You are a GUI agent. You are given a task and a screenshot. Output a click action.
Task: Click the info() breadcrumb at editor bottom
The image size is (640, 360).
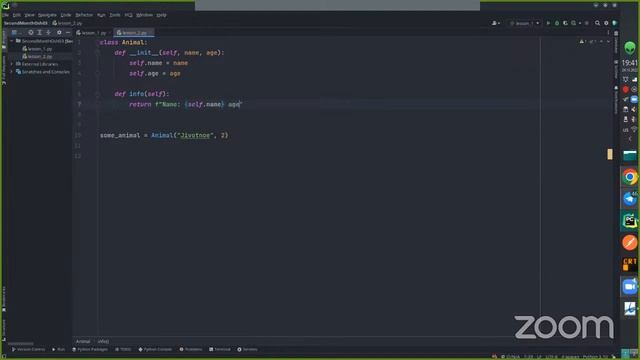click(103, 341)
